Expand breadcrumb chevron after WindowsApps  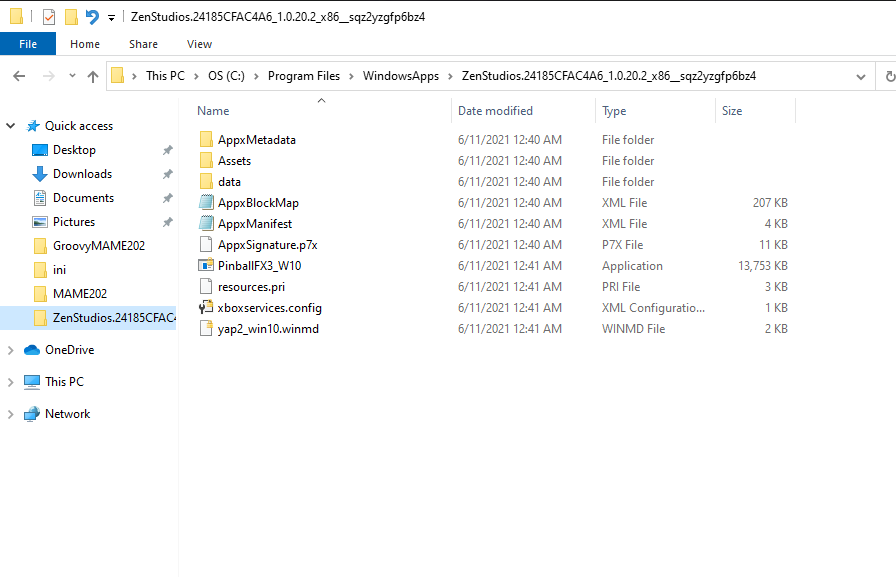450,76
